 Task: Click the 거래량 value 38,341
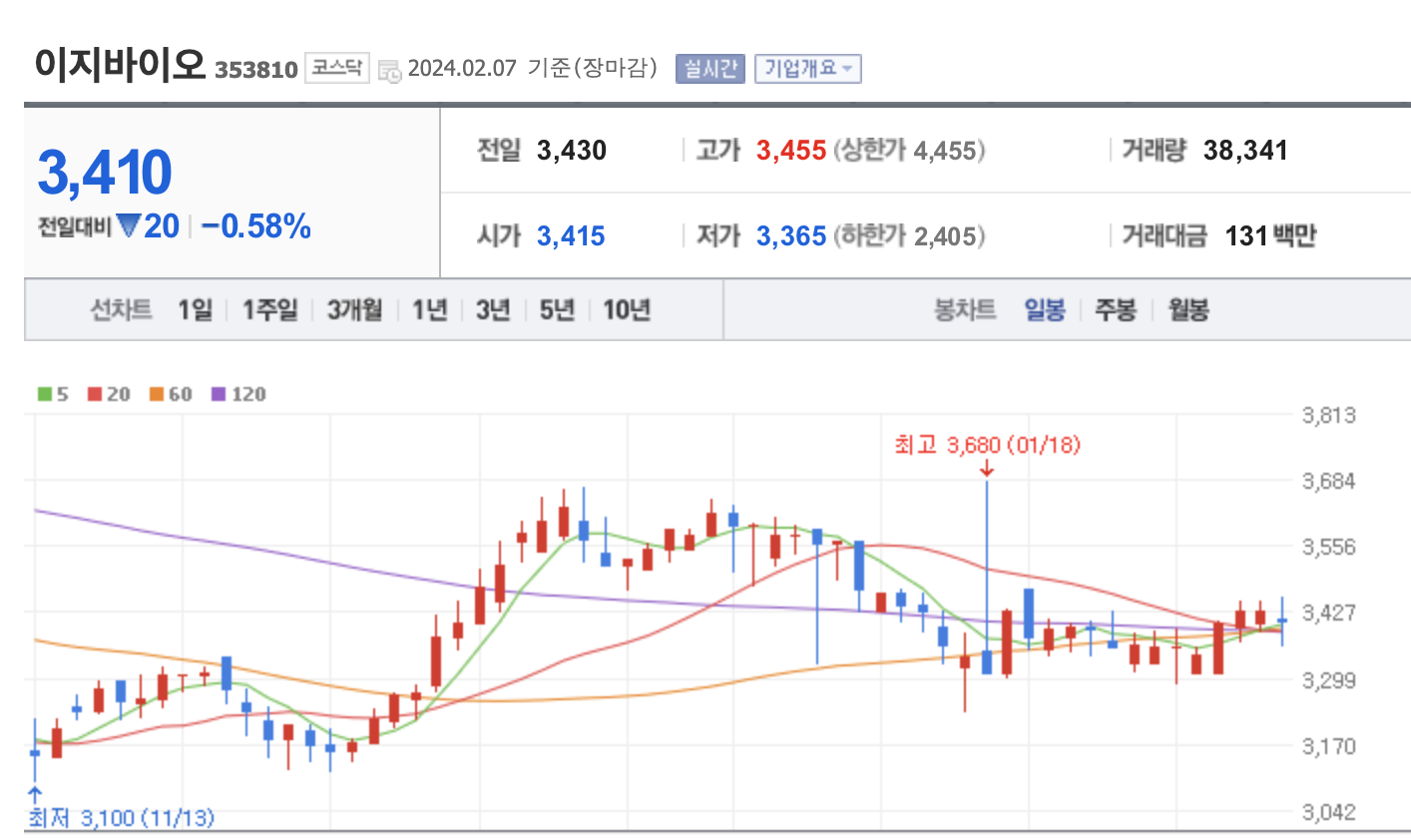[x=1245, y=151]
